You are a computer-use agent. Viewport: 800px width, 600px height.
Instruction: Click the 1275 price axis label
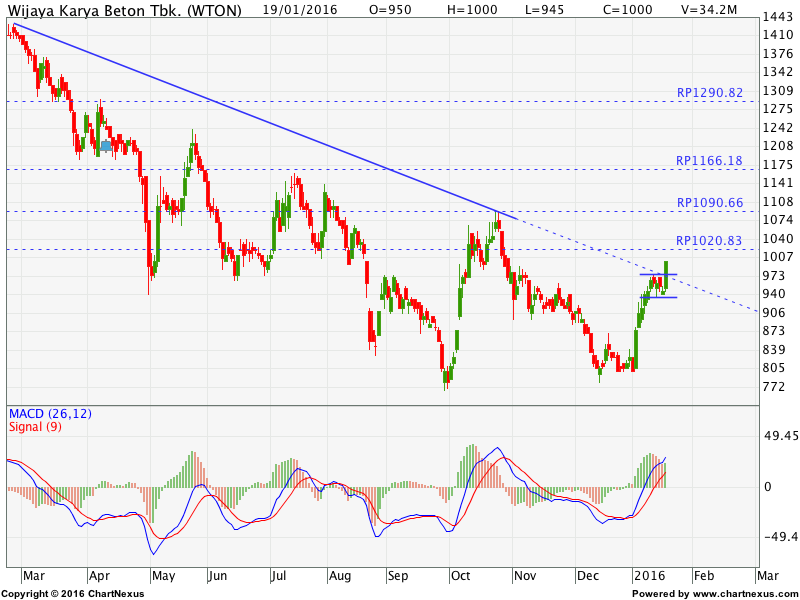(x=778, y=109)
